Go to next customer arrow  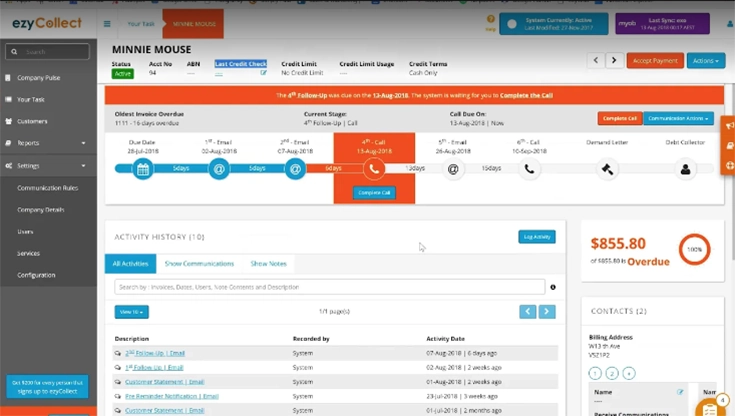[x=614, y=60]
